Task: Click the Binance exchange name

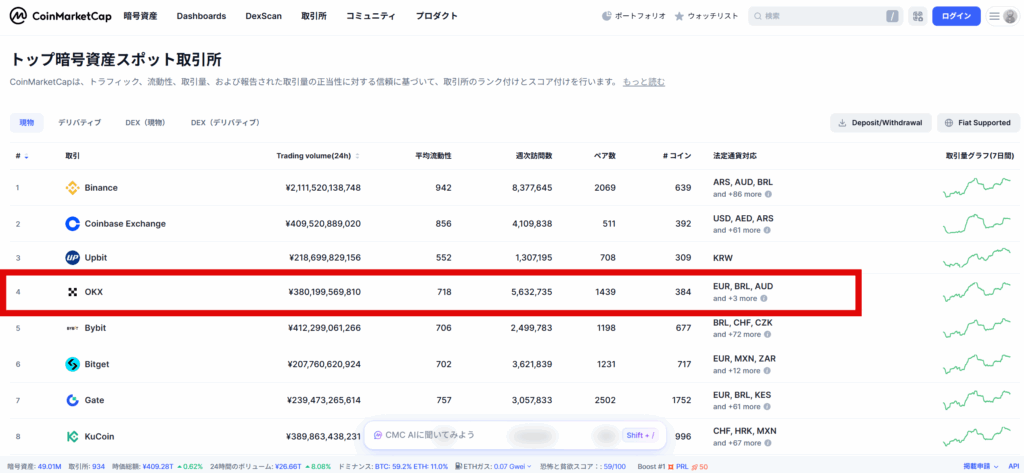Action: tap(101, 188)
